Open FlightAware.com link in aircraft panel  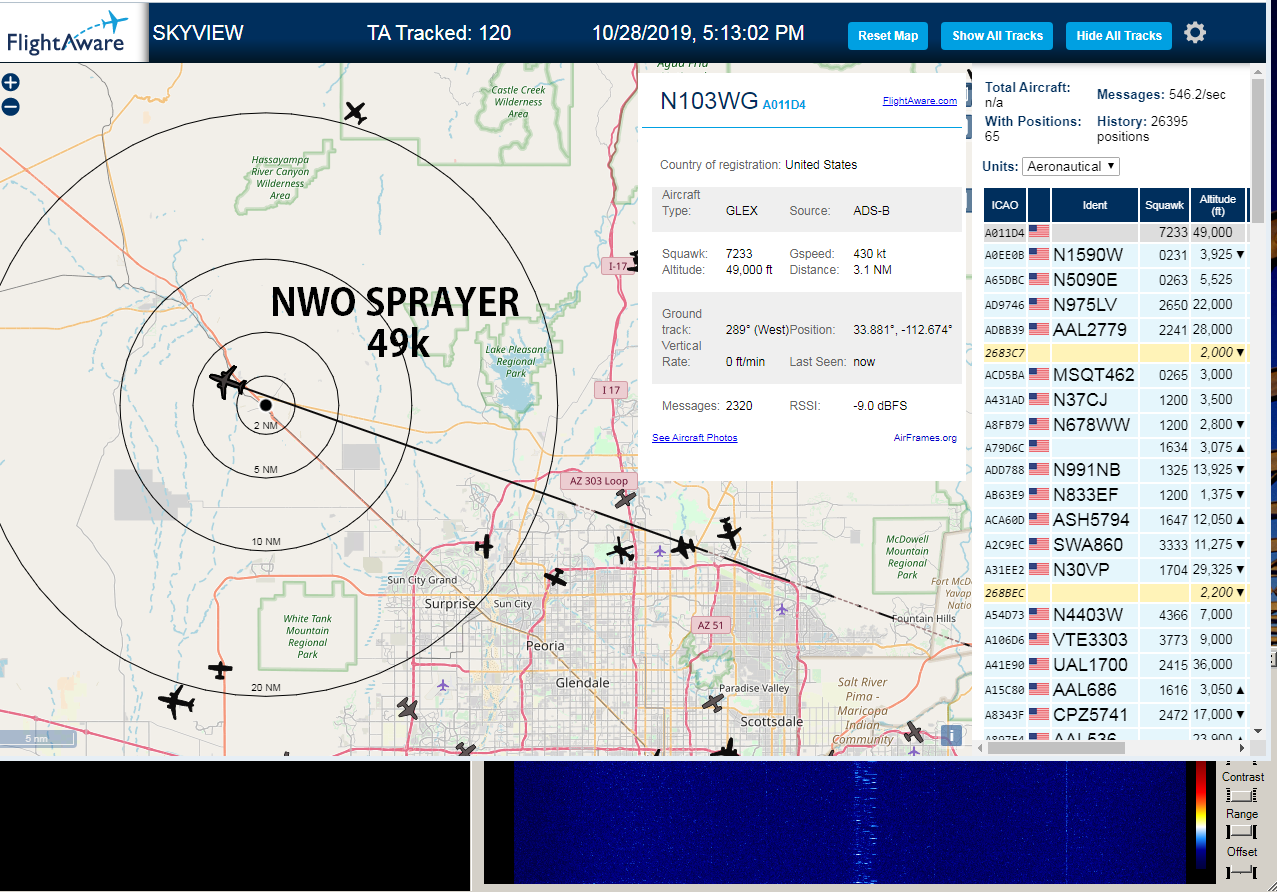coord(919,101)
